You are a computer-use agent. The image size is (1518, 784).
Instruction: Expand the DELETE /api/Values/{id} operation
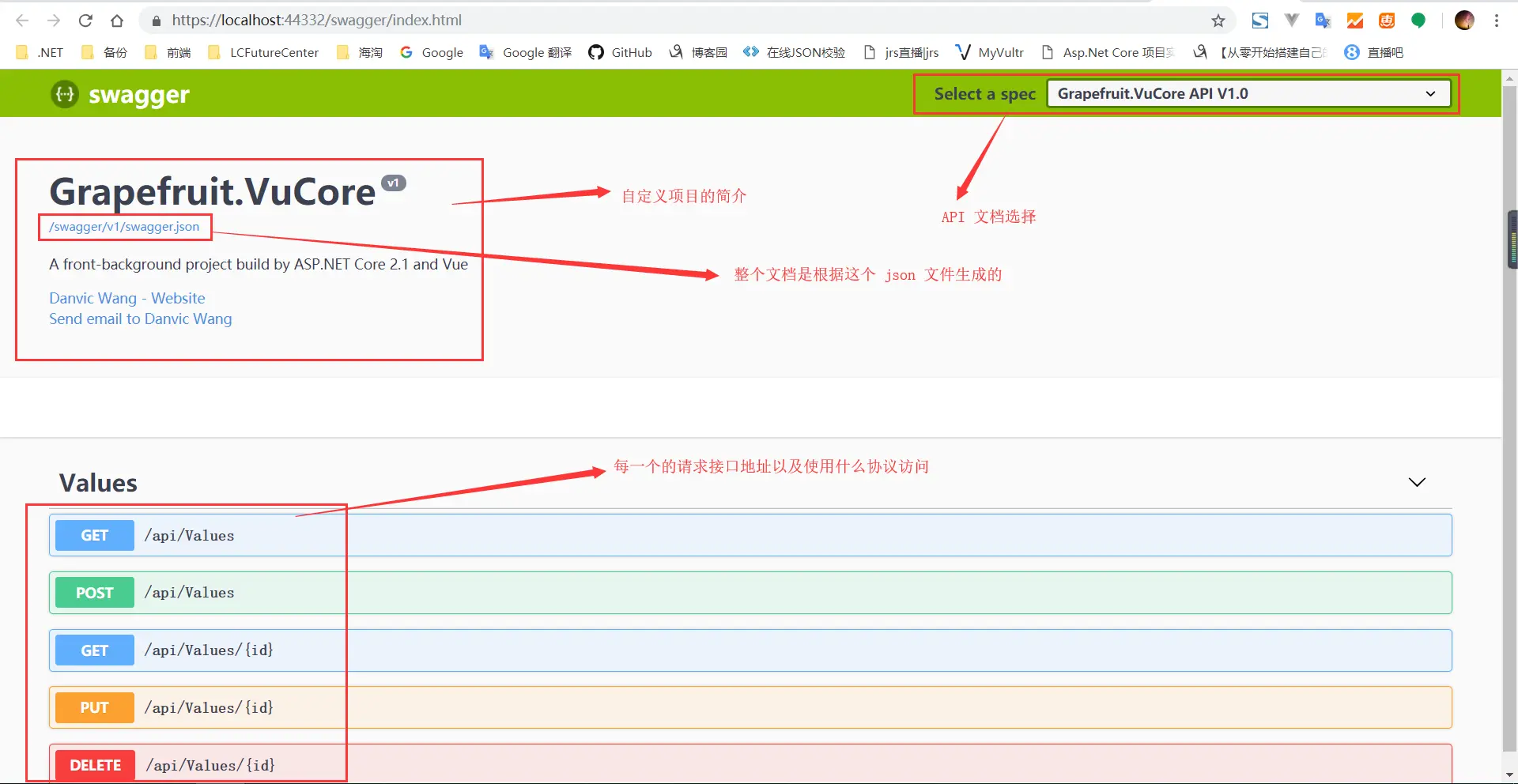click(750, 764)
